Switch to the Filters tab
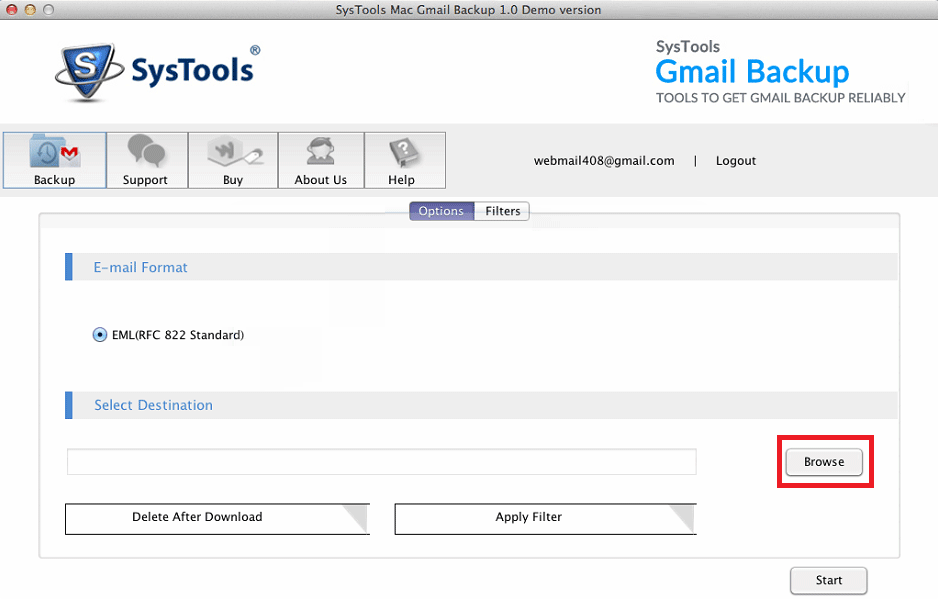 click(x=502, y=211)
